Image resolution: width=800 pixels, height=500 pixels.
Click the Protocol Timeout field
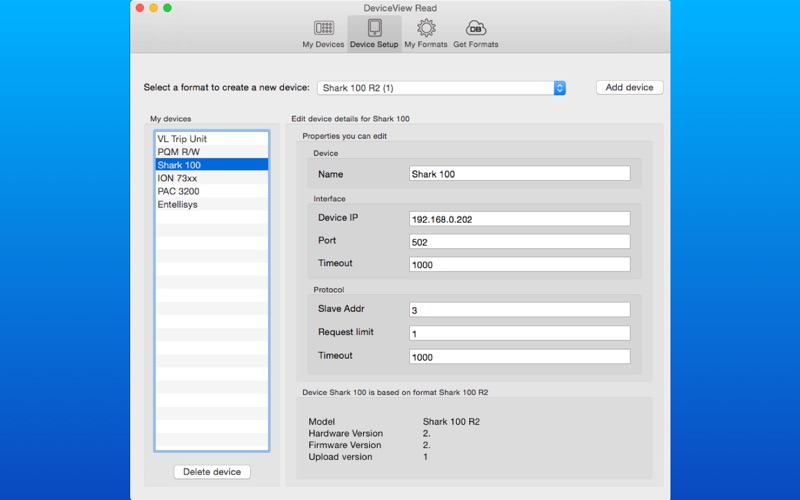pos(519,356)
